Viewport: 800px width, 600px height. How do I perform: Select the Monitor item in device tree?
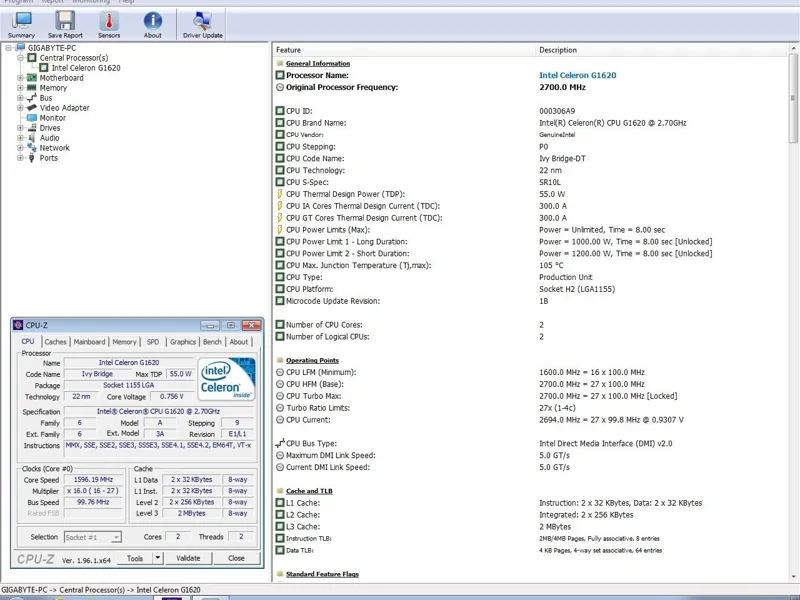pyautogui.click(x=52, y=118)
